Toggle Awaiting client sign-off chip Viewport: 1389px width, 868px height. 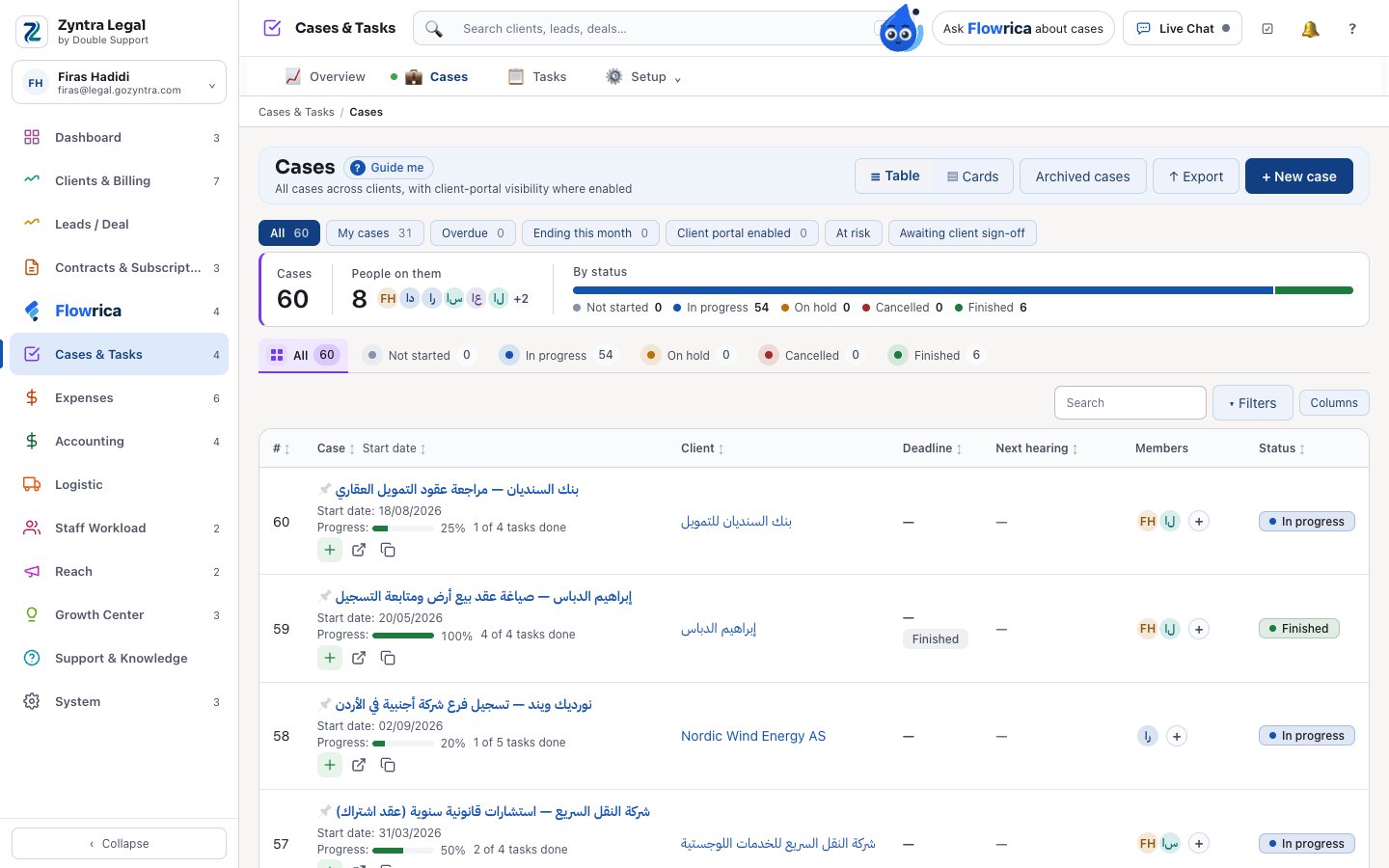pos(962,233)
